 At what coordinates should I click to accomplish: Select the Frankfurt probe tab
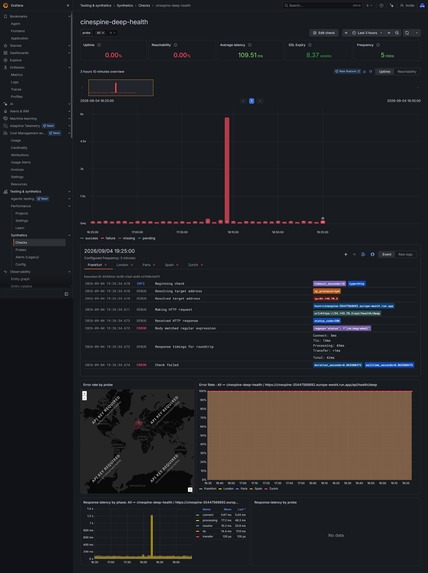[97, 265]
